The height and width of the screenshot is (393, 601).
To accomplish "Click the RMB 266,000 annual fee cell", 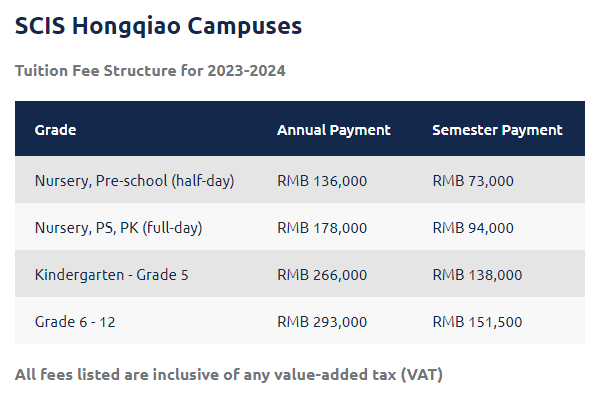I will click(322, 275).
